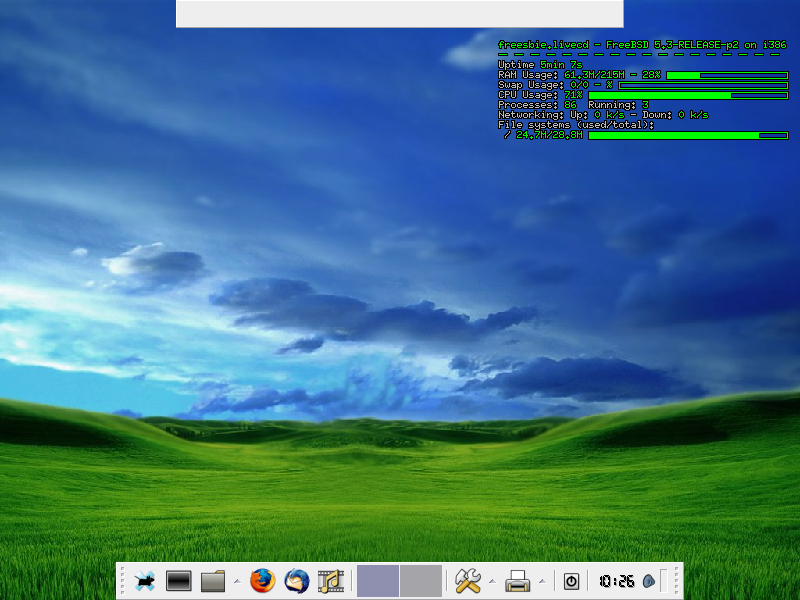
Task: Switch to the second workspace in pager
Action: 421,581
